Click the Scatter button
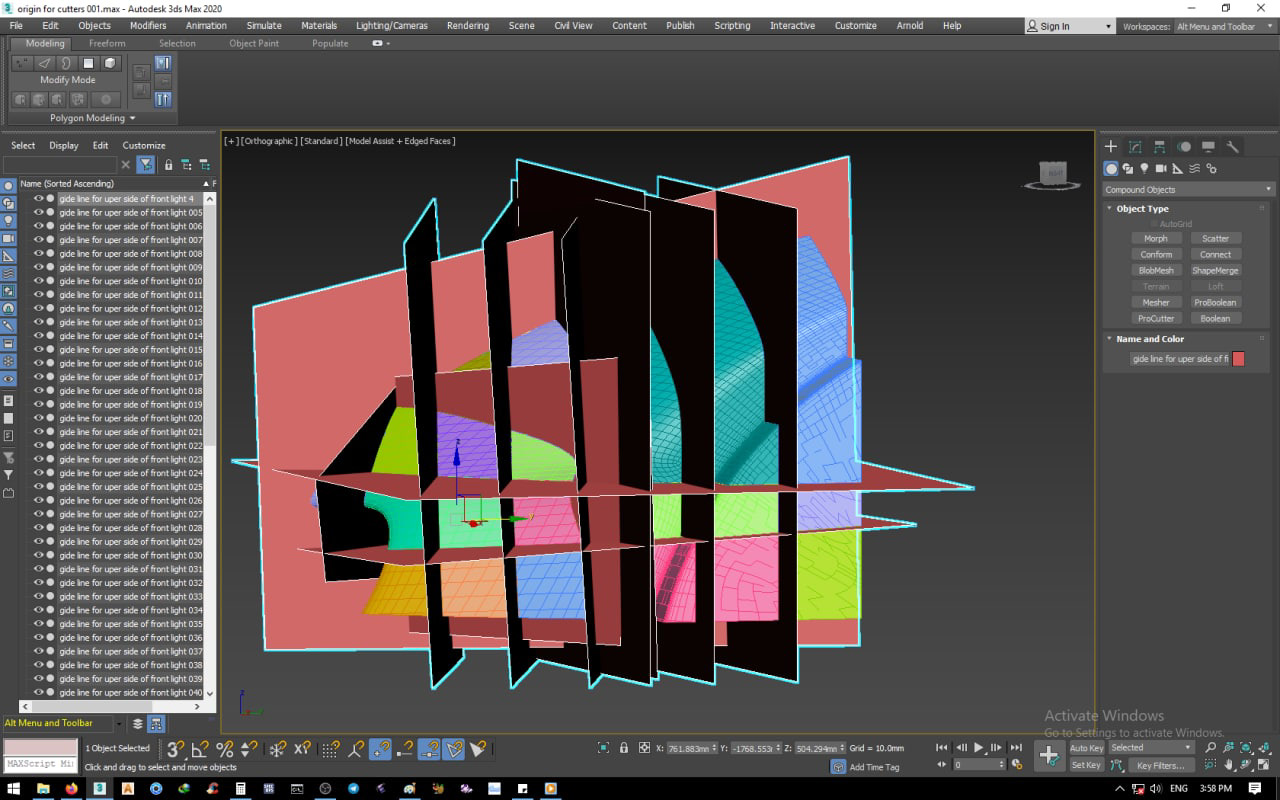Screen dimensions: 1280x800 1216,238
